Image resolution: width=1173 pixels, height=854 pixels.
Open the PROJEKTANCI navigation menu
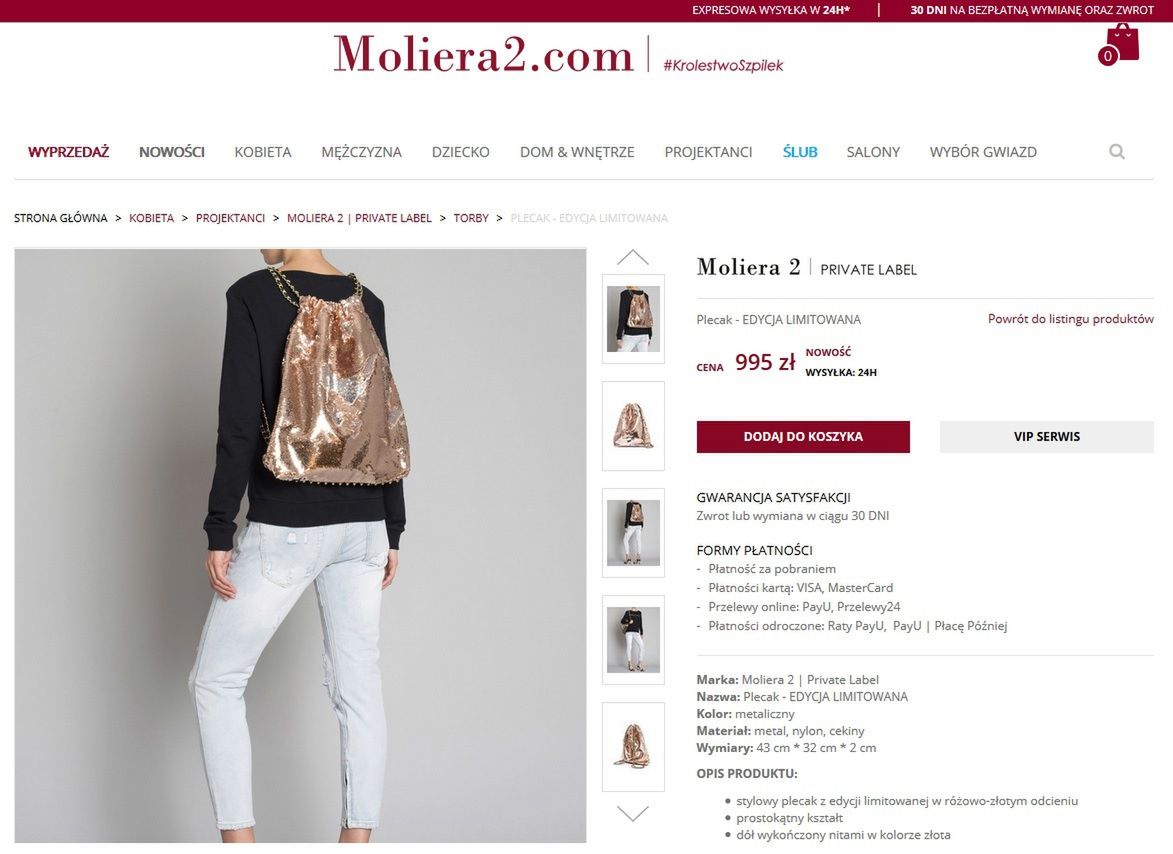coord(708,152)
